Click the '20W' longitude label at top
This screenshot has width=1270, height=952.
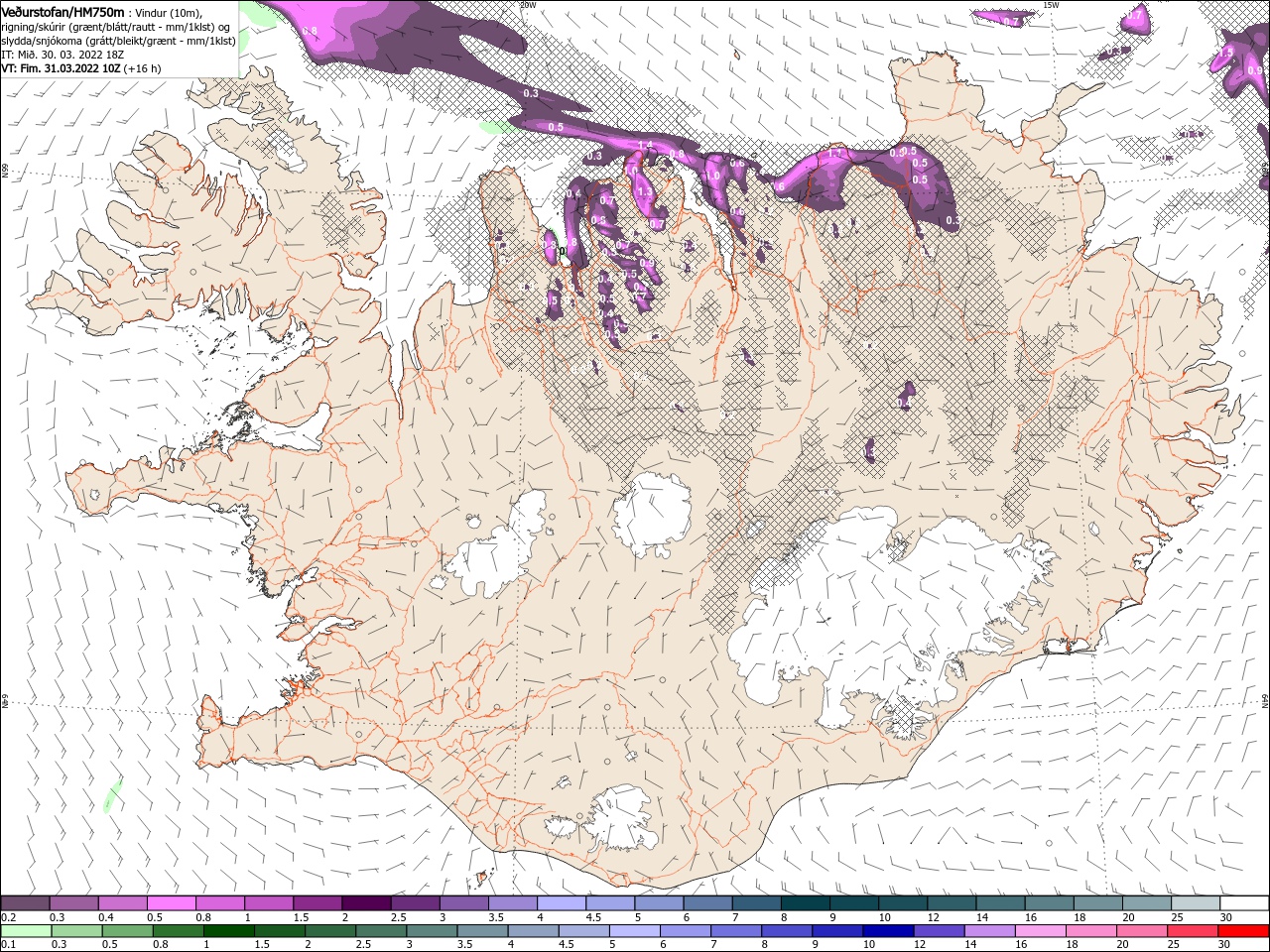(x=529, y=5)
